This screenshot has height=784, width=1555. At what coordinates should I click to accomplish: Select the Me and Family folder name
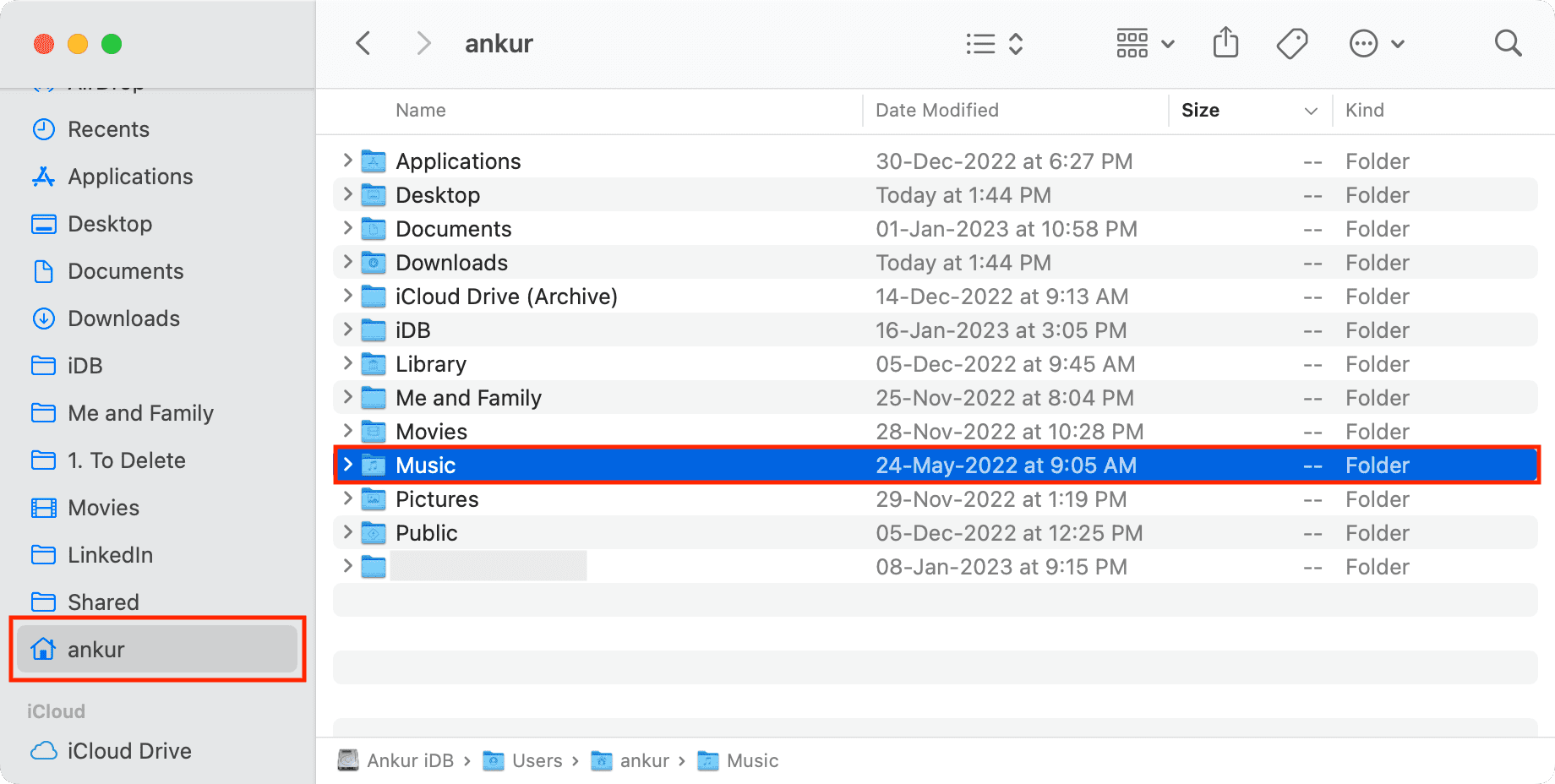[x=468, y=398]
